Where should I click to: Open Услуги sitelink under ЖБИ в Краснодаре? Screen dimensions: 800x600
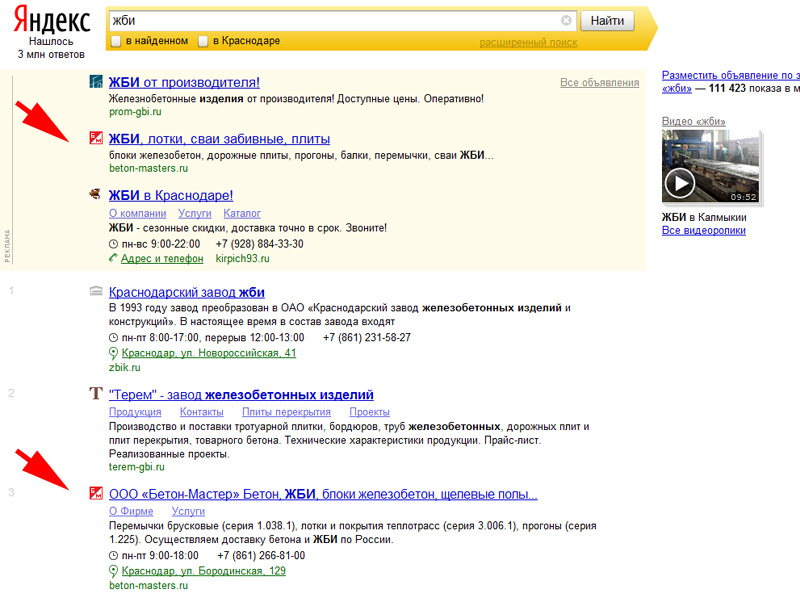click(x=194, y=213)
